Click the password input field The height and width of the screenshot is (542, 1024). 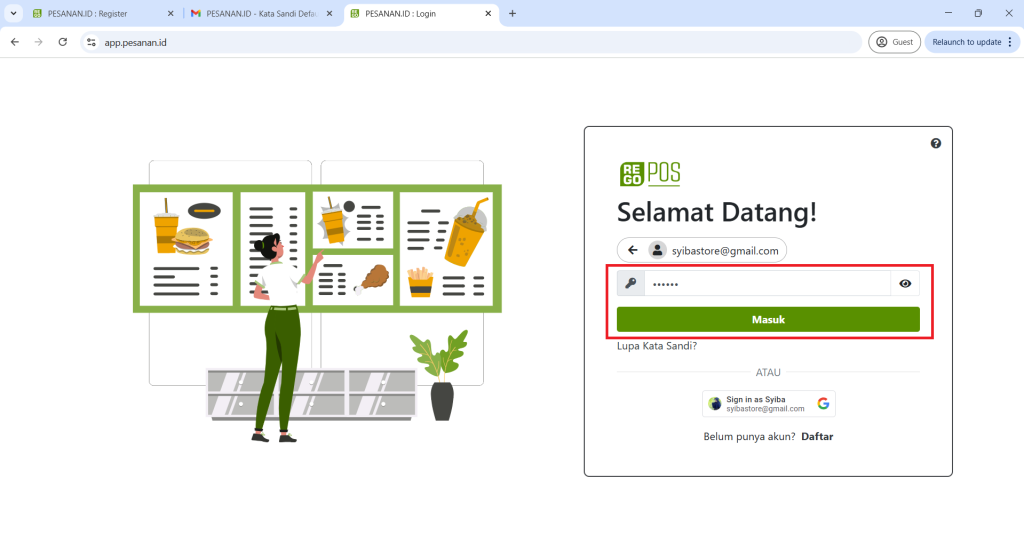coord(765,284)
